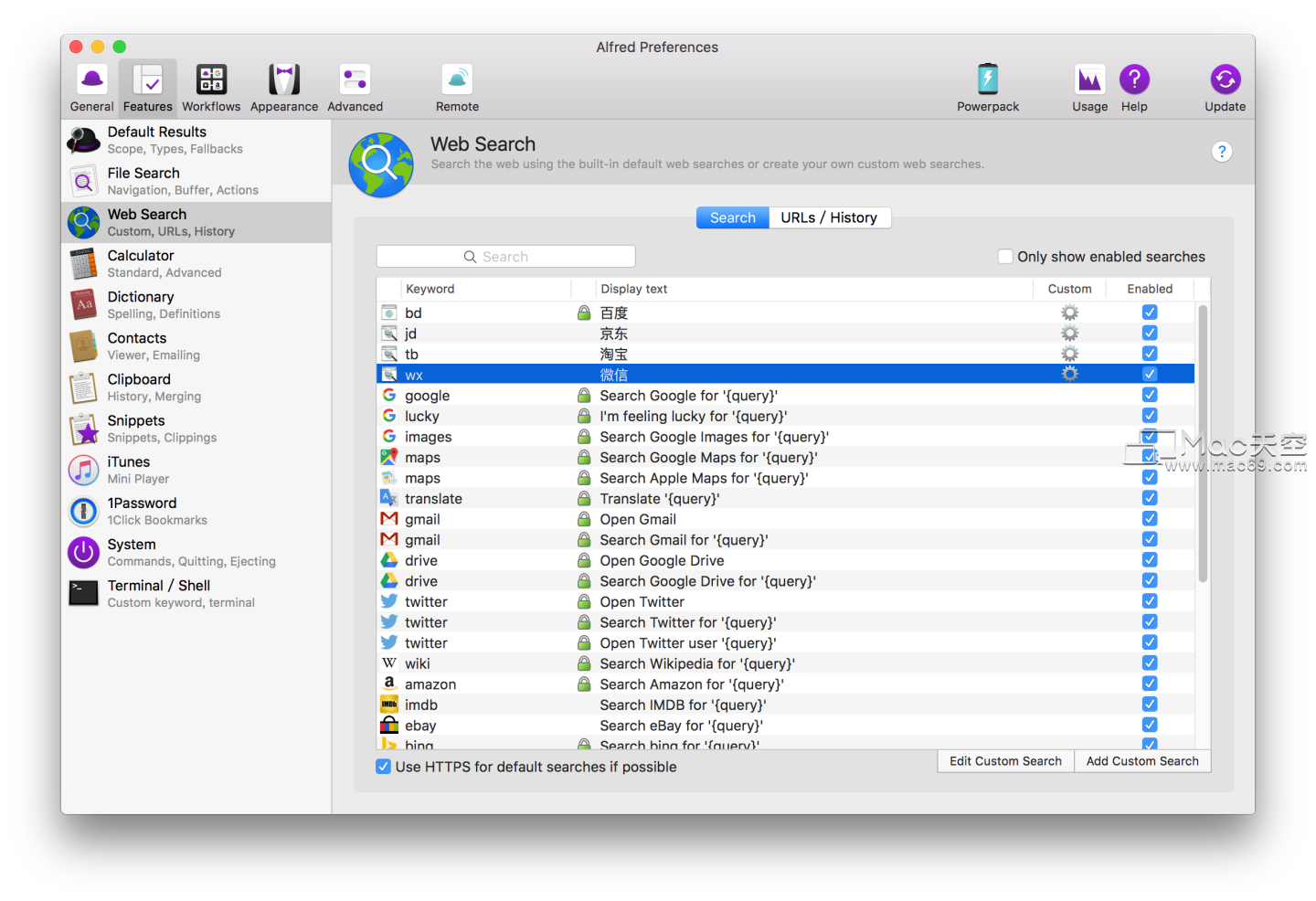
Task: Click the lock icon on the google row
Action: [x=584, y=396]
